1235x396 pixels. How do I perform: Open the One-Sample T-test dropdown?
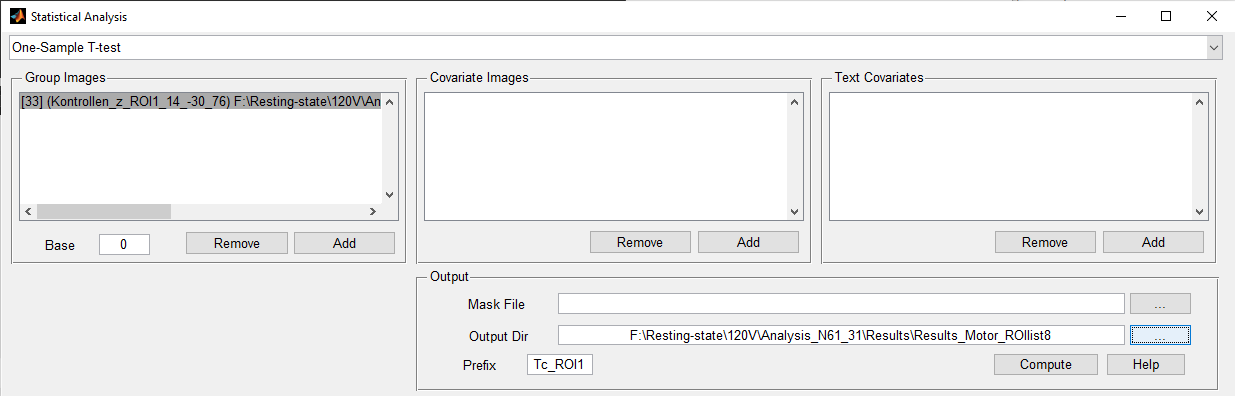616,47
